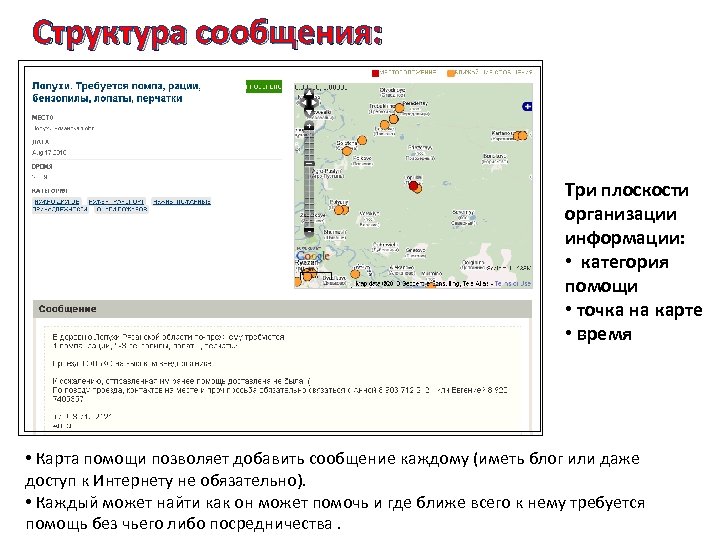Click the report title starting with 'Лопухи. Требуется помпа'

click(116, 92)
